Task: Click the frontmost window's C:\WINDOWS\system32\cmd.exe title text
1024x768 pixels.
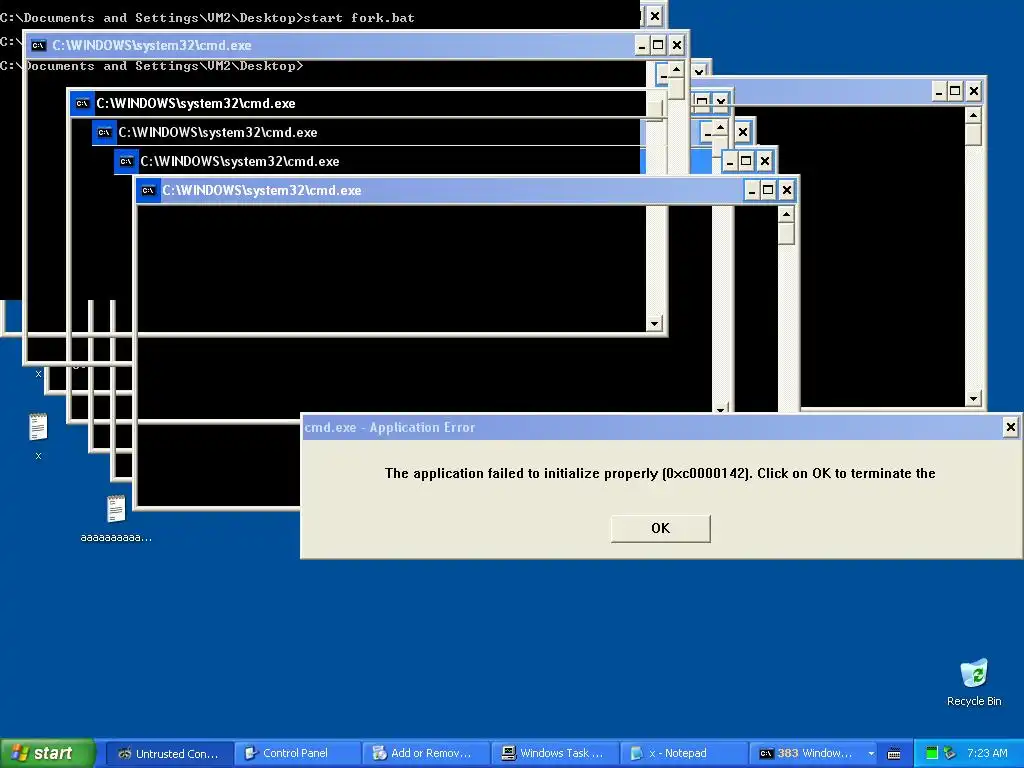Action: [261, 191]
